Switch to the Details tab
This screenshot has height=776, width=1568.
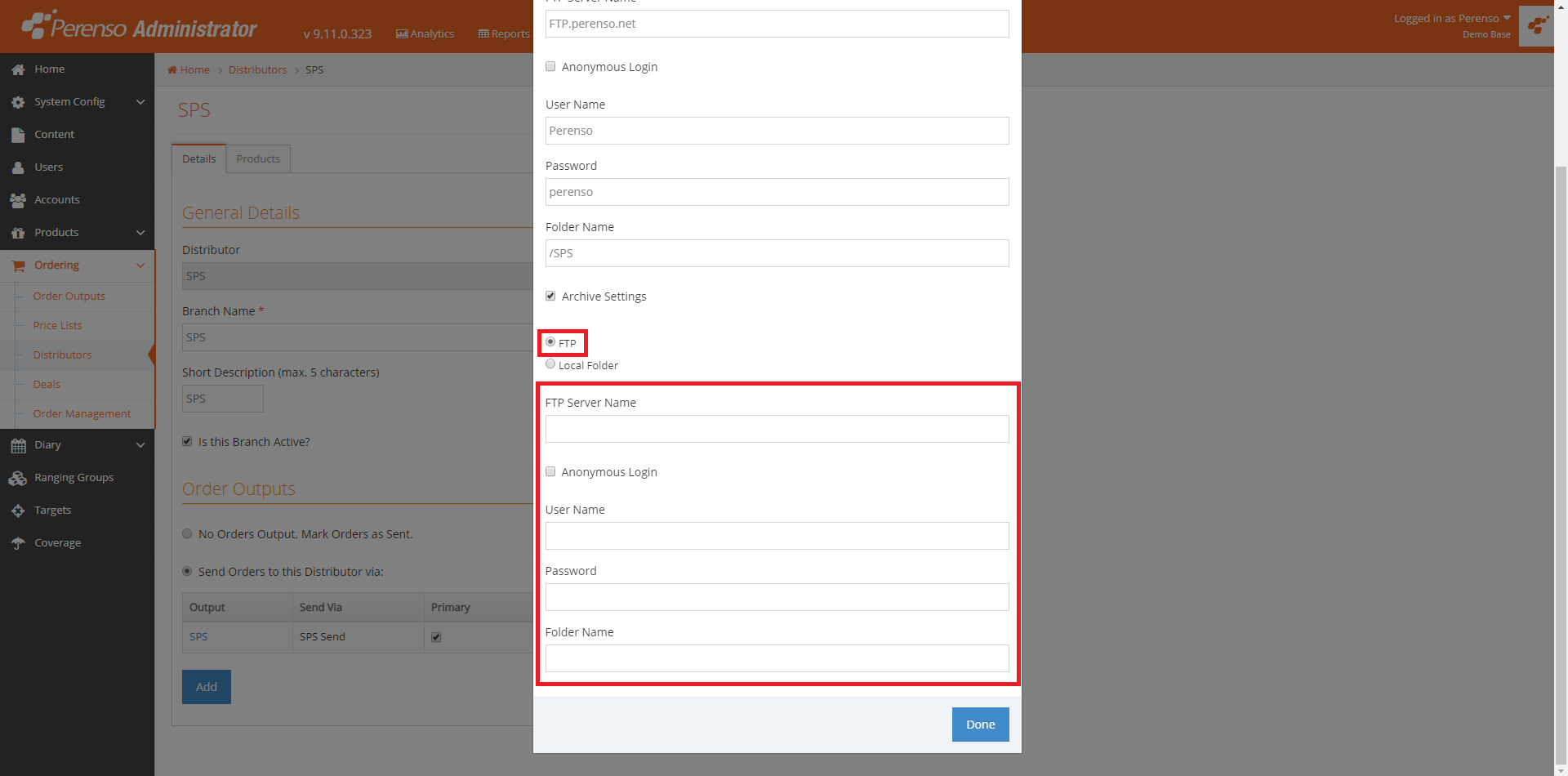199,158
